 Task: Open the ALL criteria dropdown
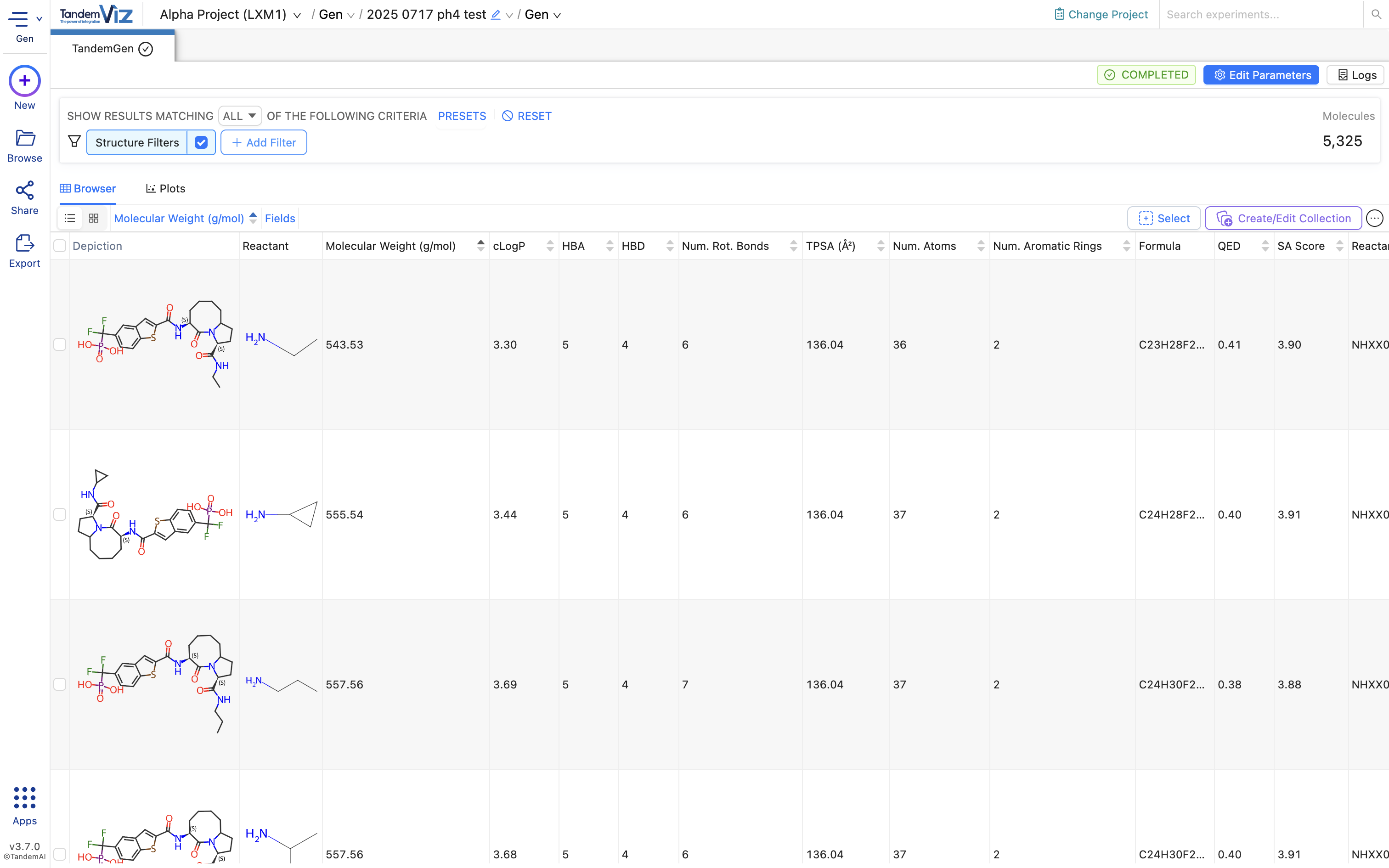(239, 115)
